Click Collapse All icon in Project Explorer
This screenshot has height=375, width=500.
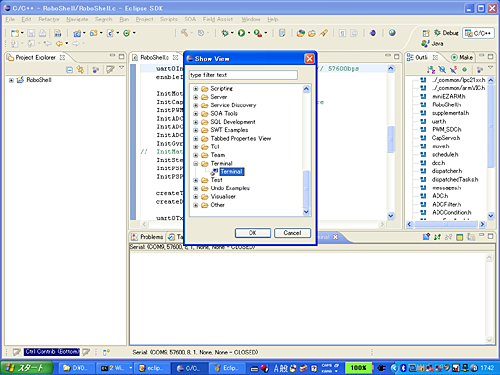pyautogui.click(x=69, y=70)
